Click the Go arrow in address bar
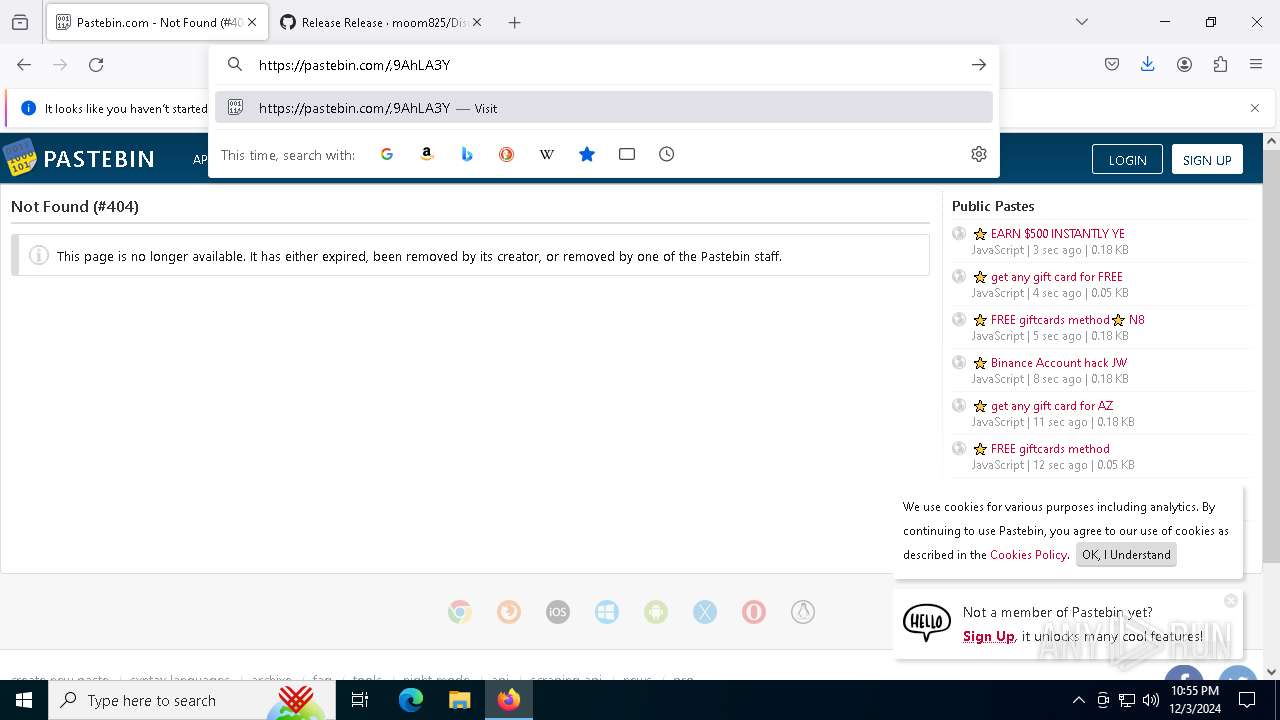Viewport: 1280px width, 720px height. pos(978,65)
